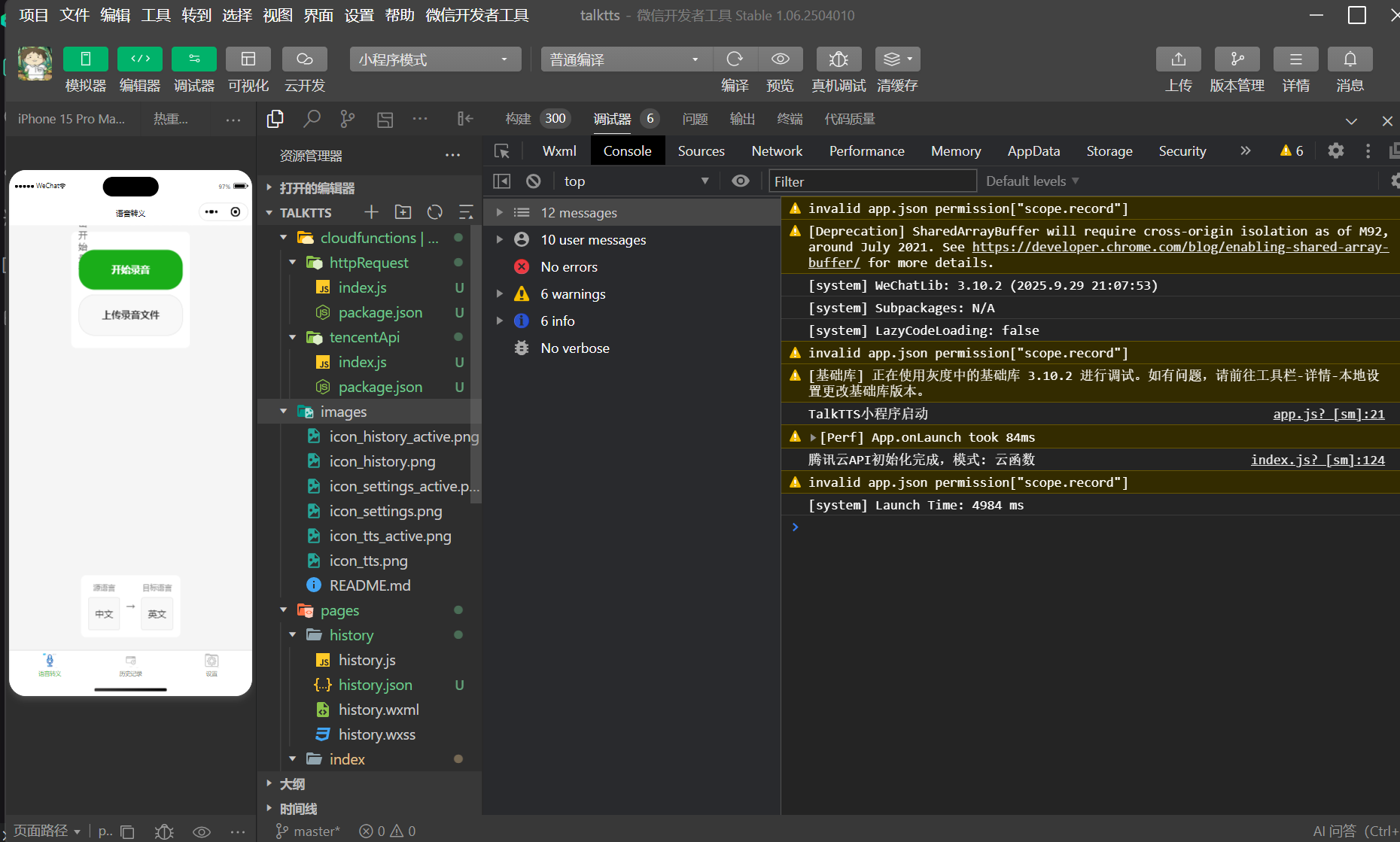The height and width of the screenshot is (842, 1400).
Task: Collapse the sidebar with the arrow icon
Action: [465, 119]
